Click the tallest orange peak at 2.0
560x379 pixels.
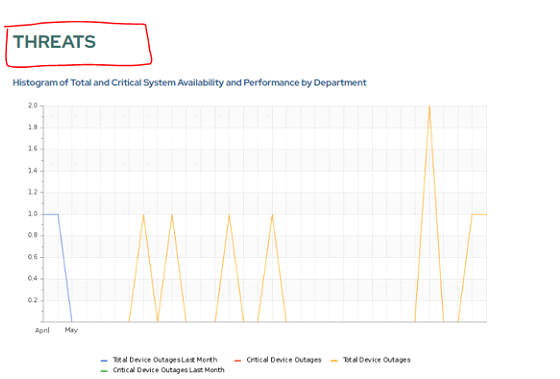(x=429, y=106)
